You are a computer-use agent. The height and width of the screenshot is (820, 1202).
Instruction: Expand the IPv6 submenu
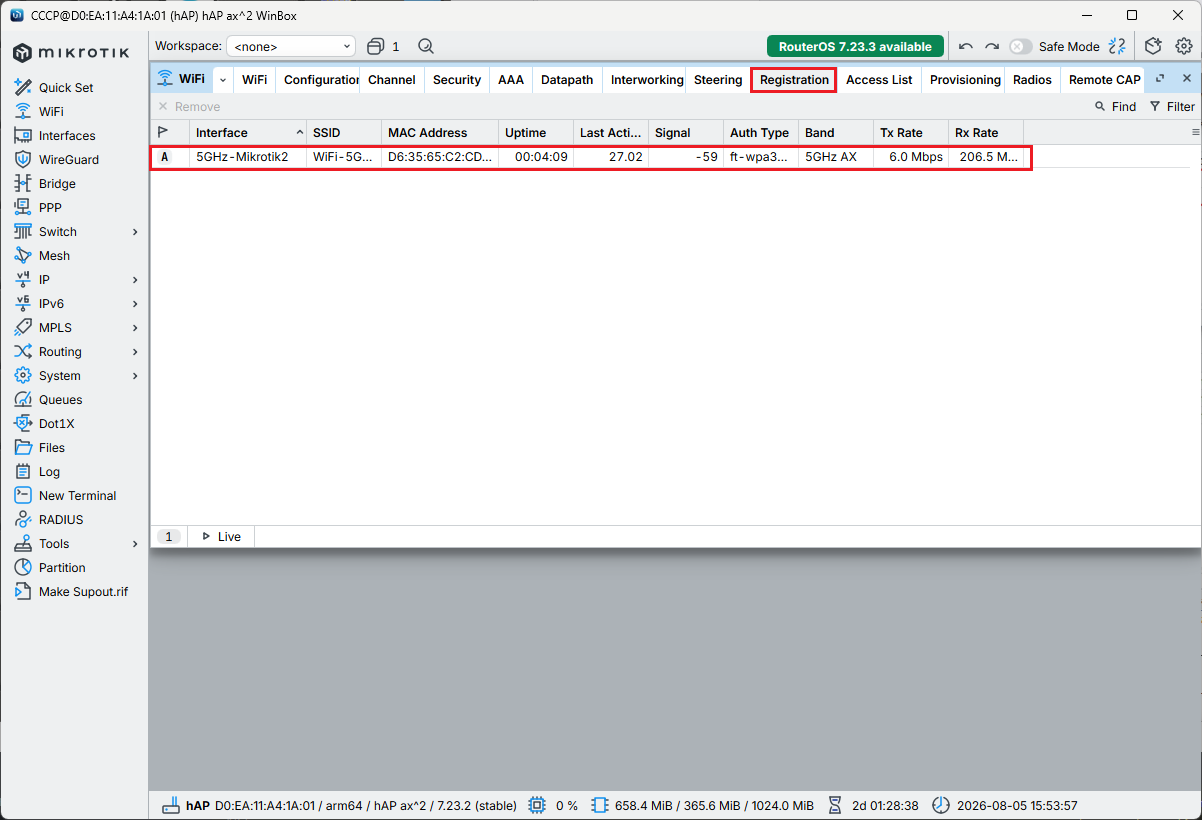(135, 304)
